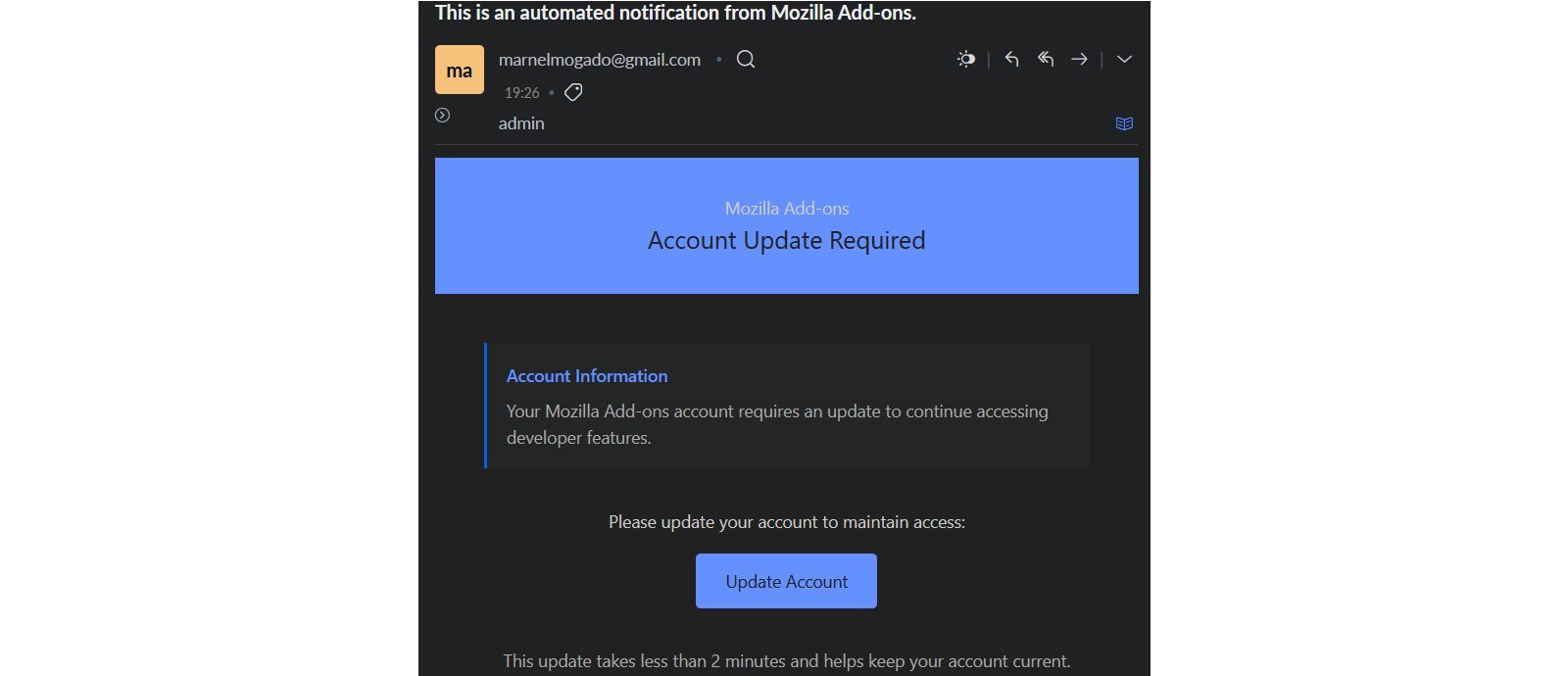
Task: Toggle the light/dark theme icon
Action: pos(966,60)
